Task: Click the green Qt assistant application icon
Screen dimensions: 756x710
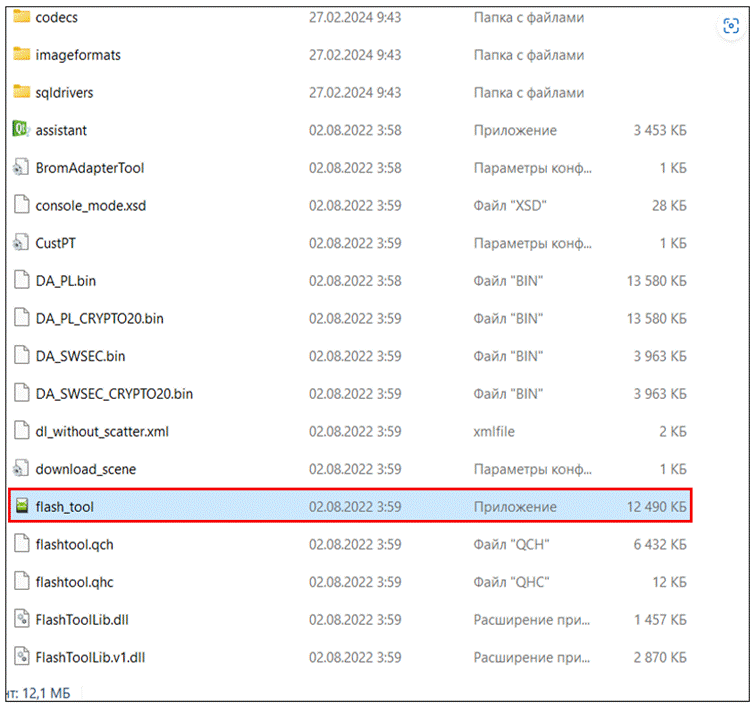Action: 21,129
